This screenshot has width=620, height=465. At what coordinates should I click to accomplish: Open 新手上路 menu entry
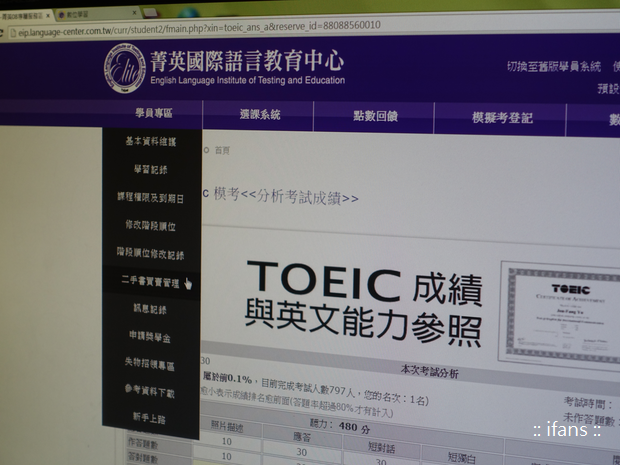pyautogui.click(x=149, y=418)
